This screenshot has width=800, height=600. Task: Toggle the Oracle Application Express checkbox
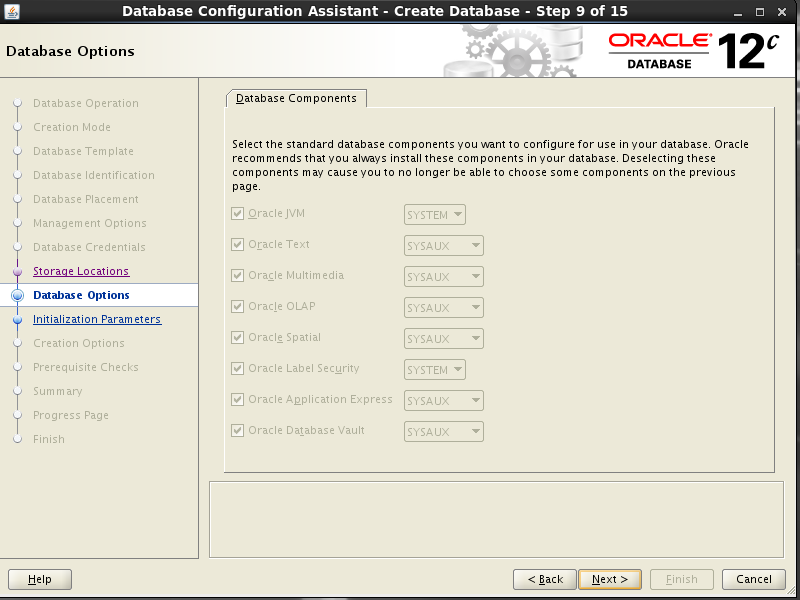tap(237, 399)
